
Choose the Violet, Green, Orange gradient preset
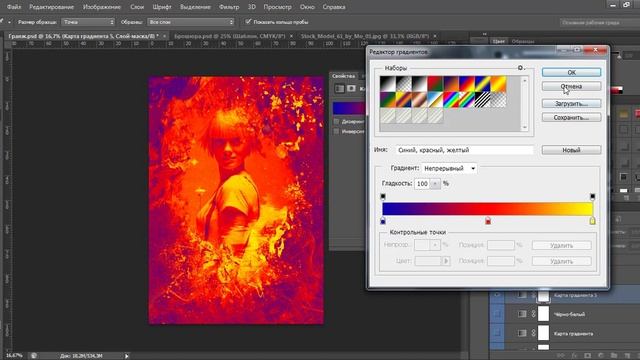[387, 100]
